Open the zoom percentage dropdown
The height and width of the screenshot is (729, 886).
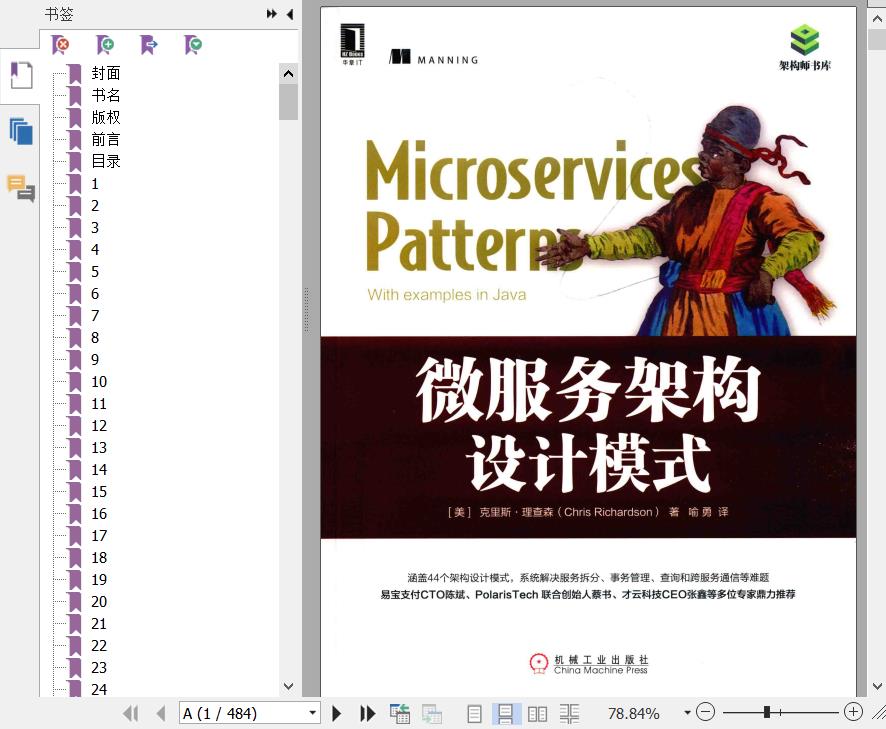pyautogui.click(x=687, y=713)
